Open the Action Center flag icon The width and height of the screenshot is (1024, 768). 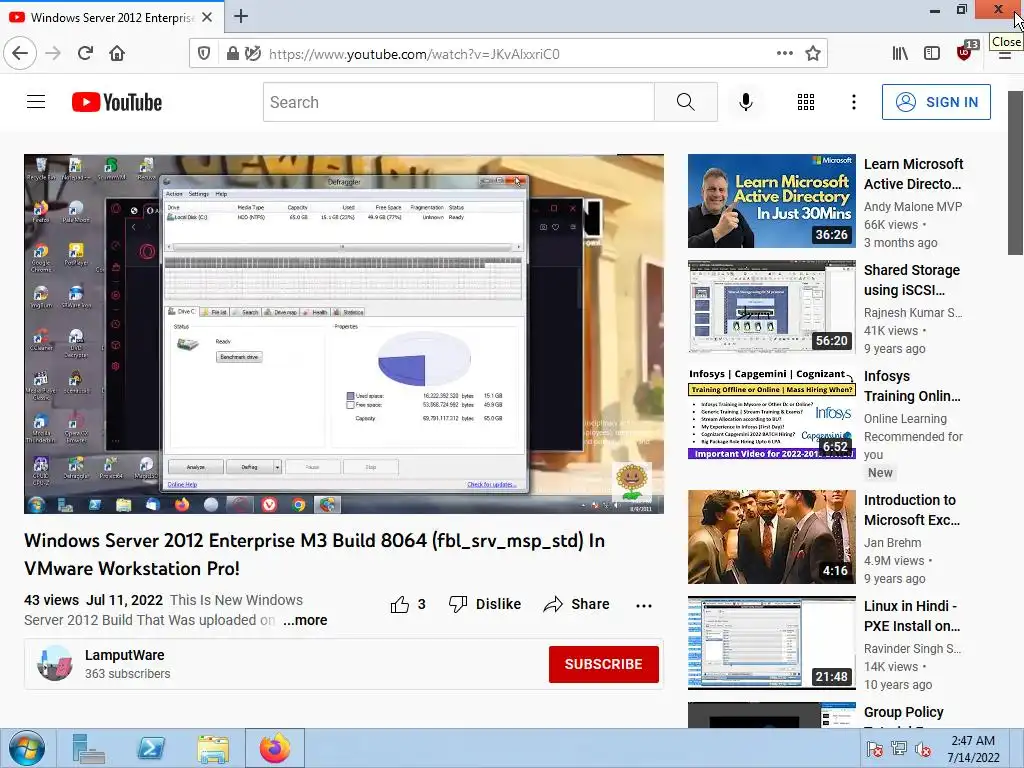pos(874,749)
